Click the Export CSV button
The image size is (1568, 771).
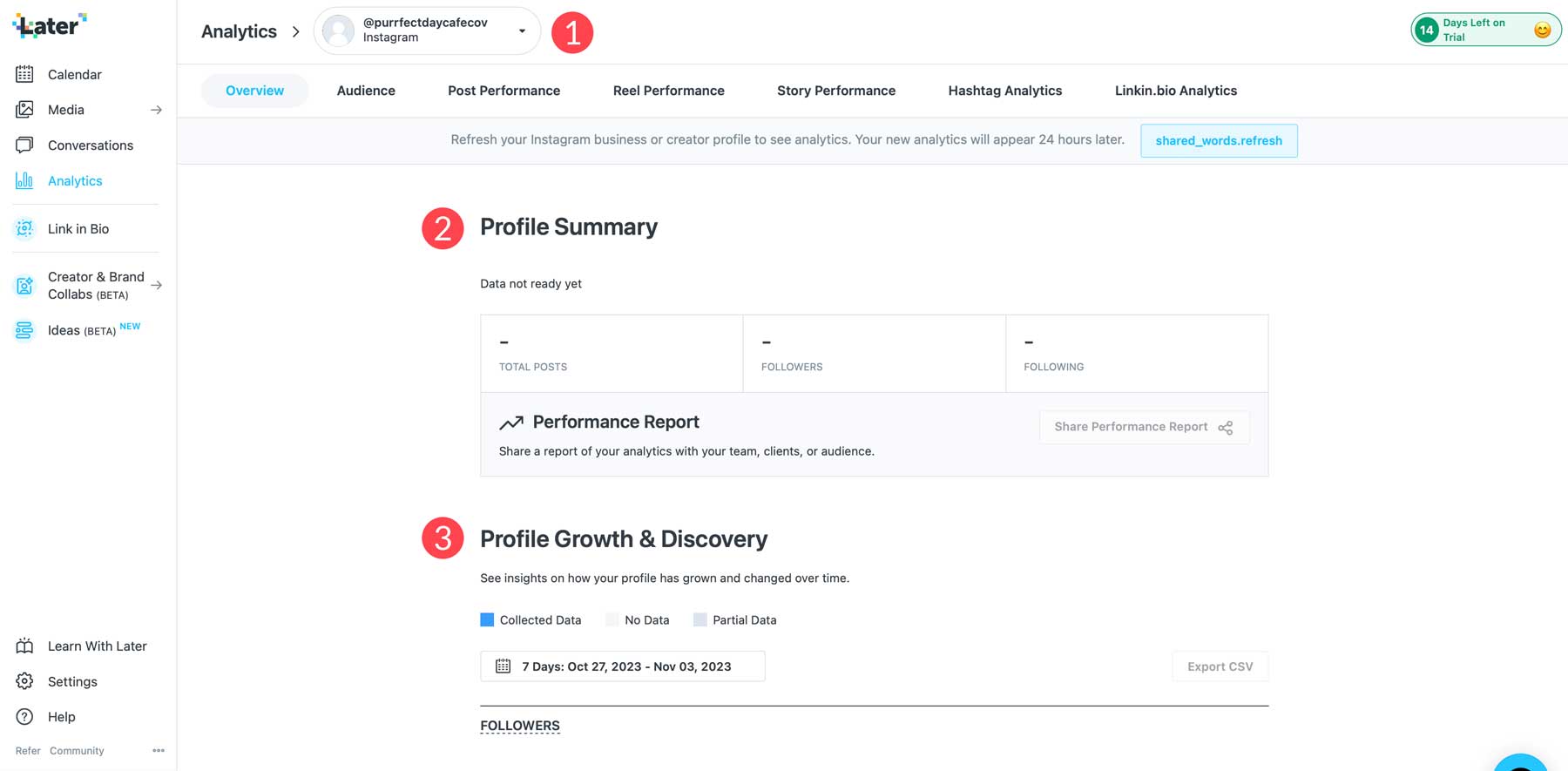click(1220, 666)
